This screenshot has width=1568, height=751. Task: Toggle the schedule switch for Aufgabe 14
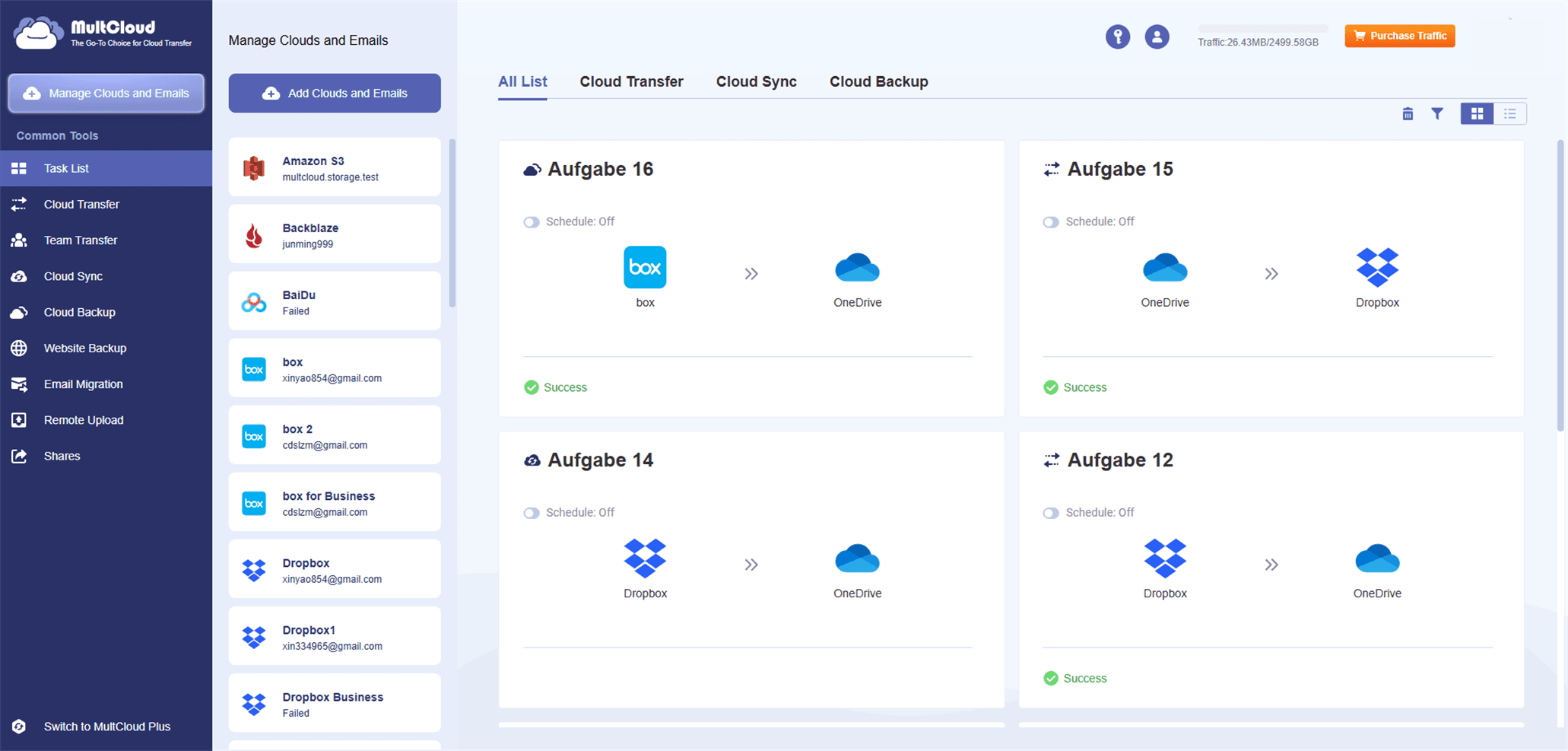click(532, 513)
